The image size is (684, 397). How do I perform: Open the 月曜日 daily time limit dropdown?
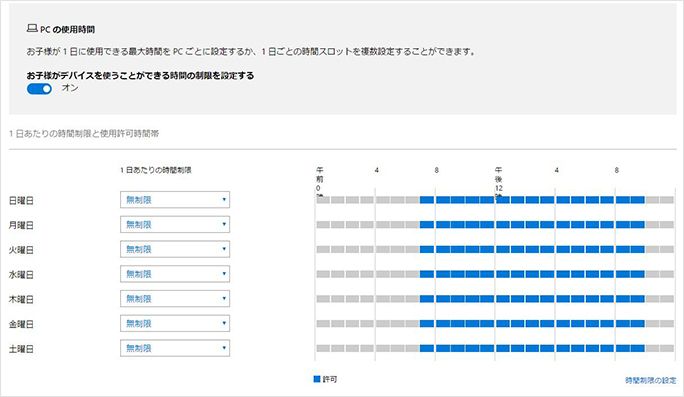tap(175, 225)
